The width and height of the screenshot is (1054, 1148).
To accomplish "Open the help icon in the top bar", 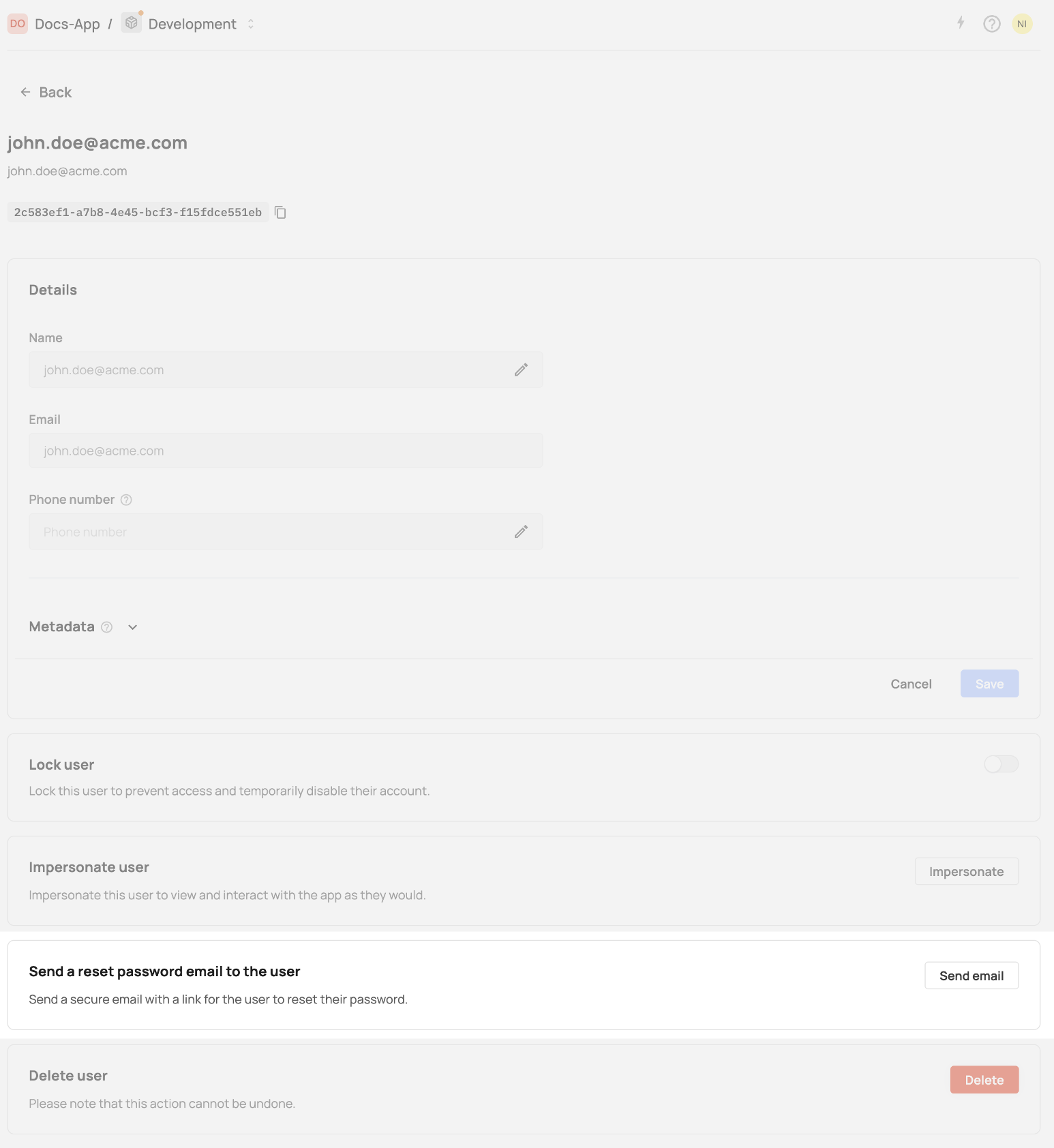I will click(991, 23).
